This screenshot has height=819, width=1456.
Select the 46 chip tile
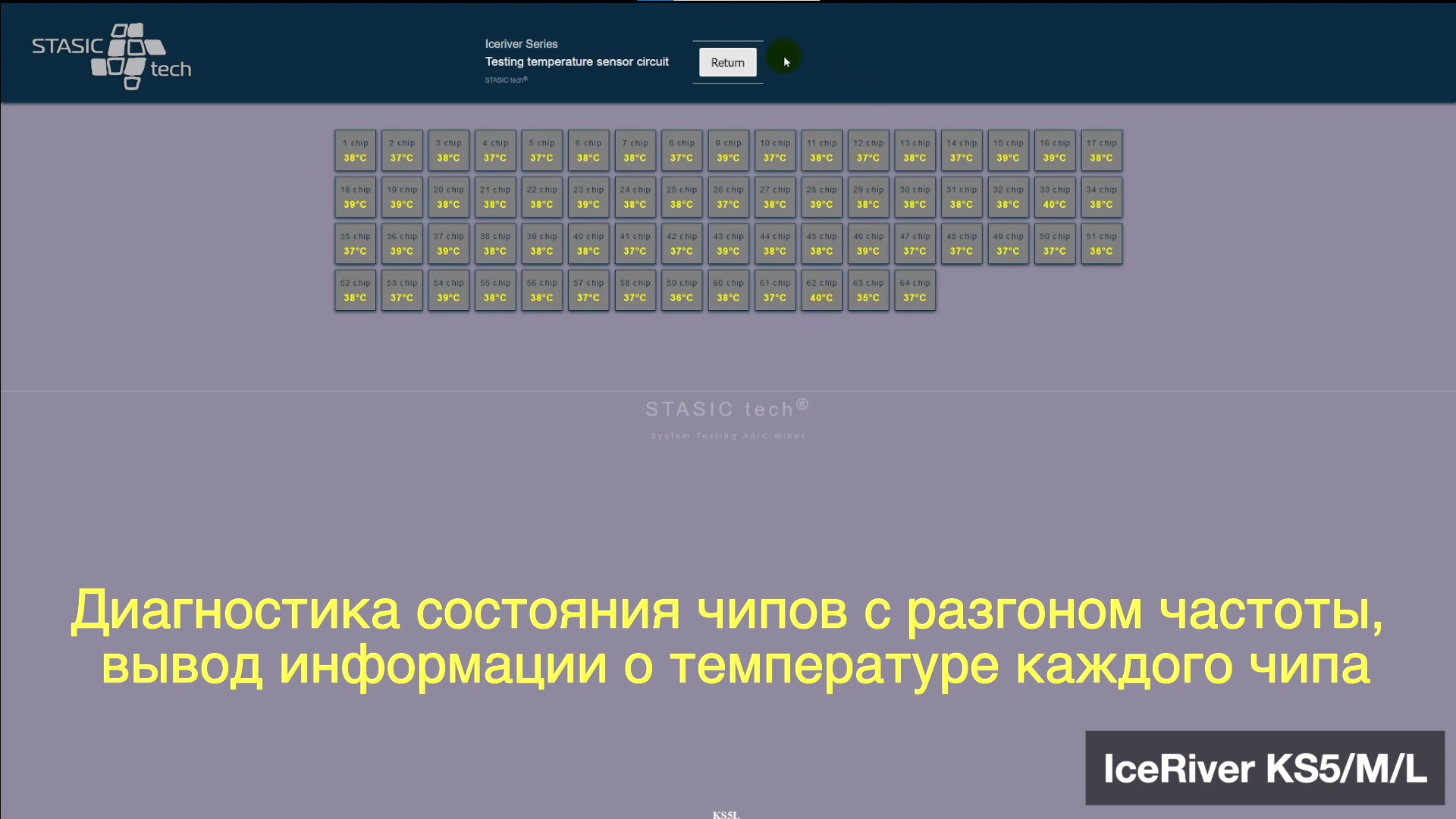tap(868, 243)
